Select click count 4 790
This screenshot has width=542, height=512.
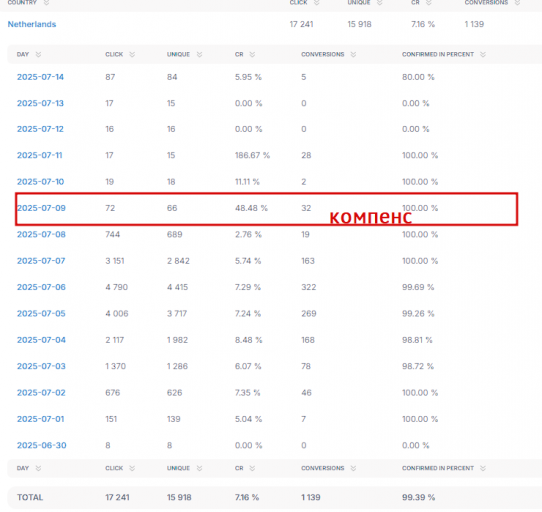pyautogui.click(x=116, y=287)
